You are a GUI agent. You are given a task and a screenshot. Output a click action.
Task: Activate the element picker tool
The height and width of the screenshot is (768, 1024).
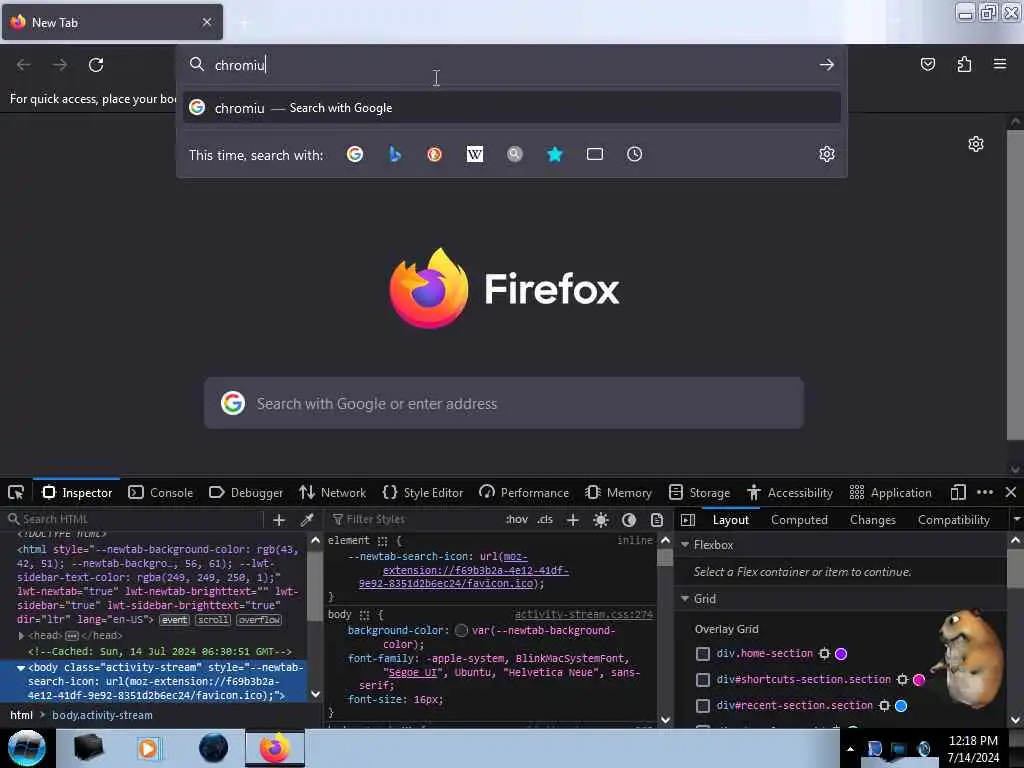pyautogui.click(x=16, y=492)
